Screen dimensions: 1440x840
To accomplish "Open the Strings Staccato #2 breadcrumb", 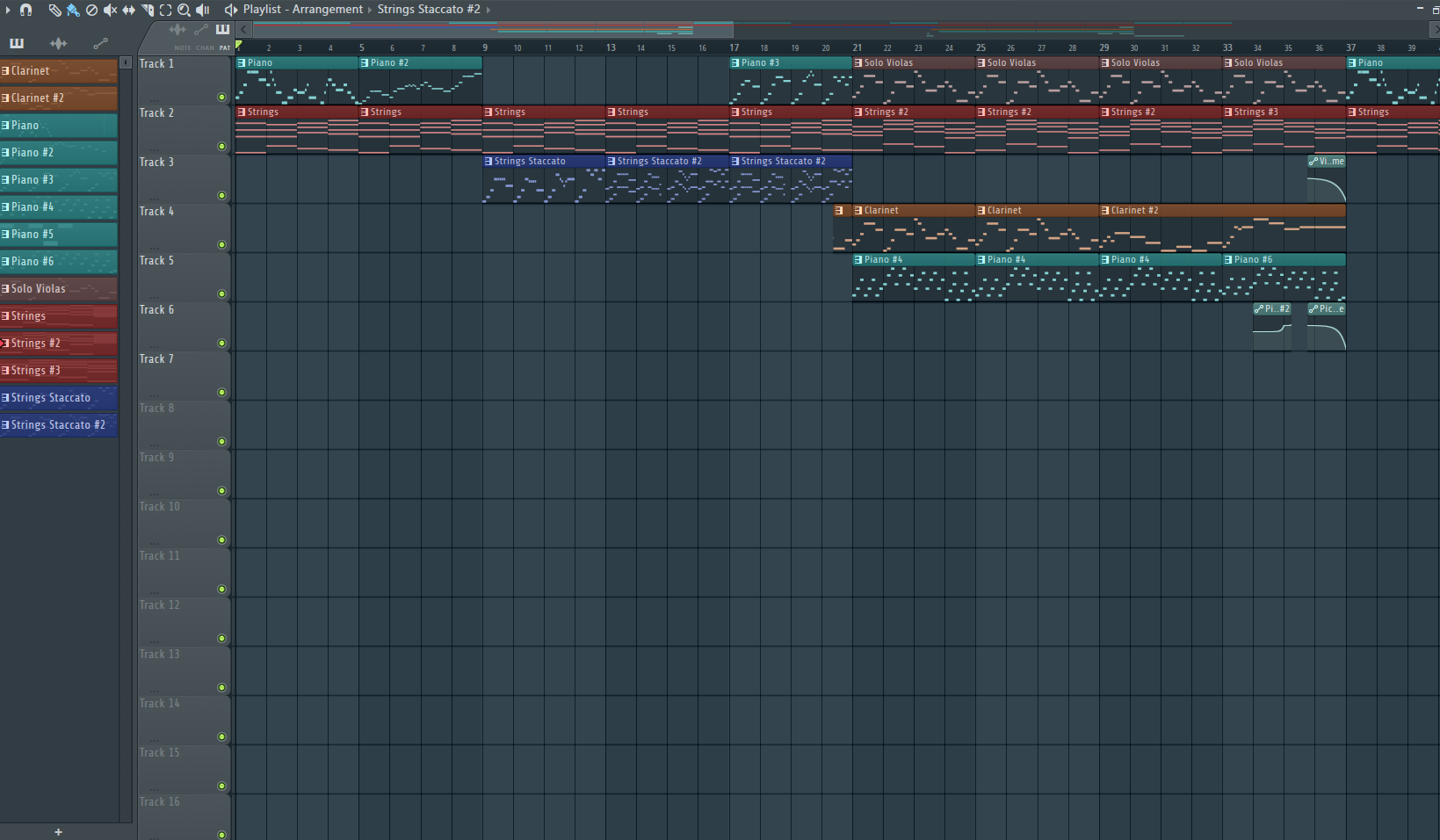I will pyautogui.click(x=429, y=10).
